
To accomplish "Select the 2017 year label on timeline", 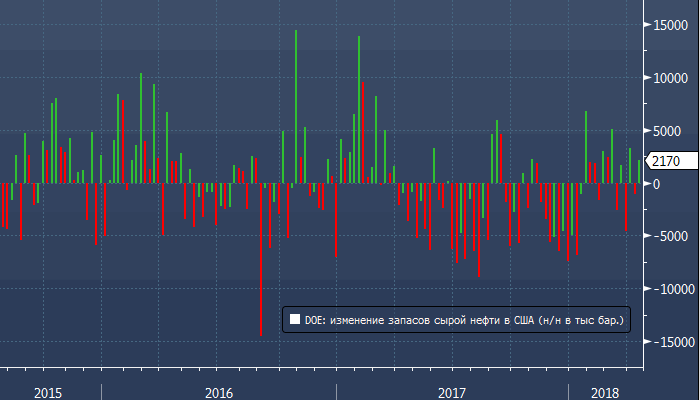I will point(453,393).
